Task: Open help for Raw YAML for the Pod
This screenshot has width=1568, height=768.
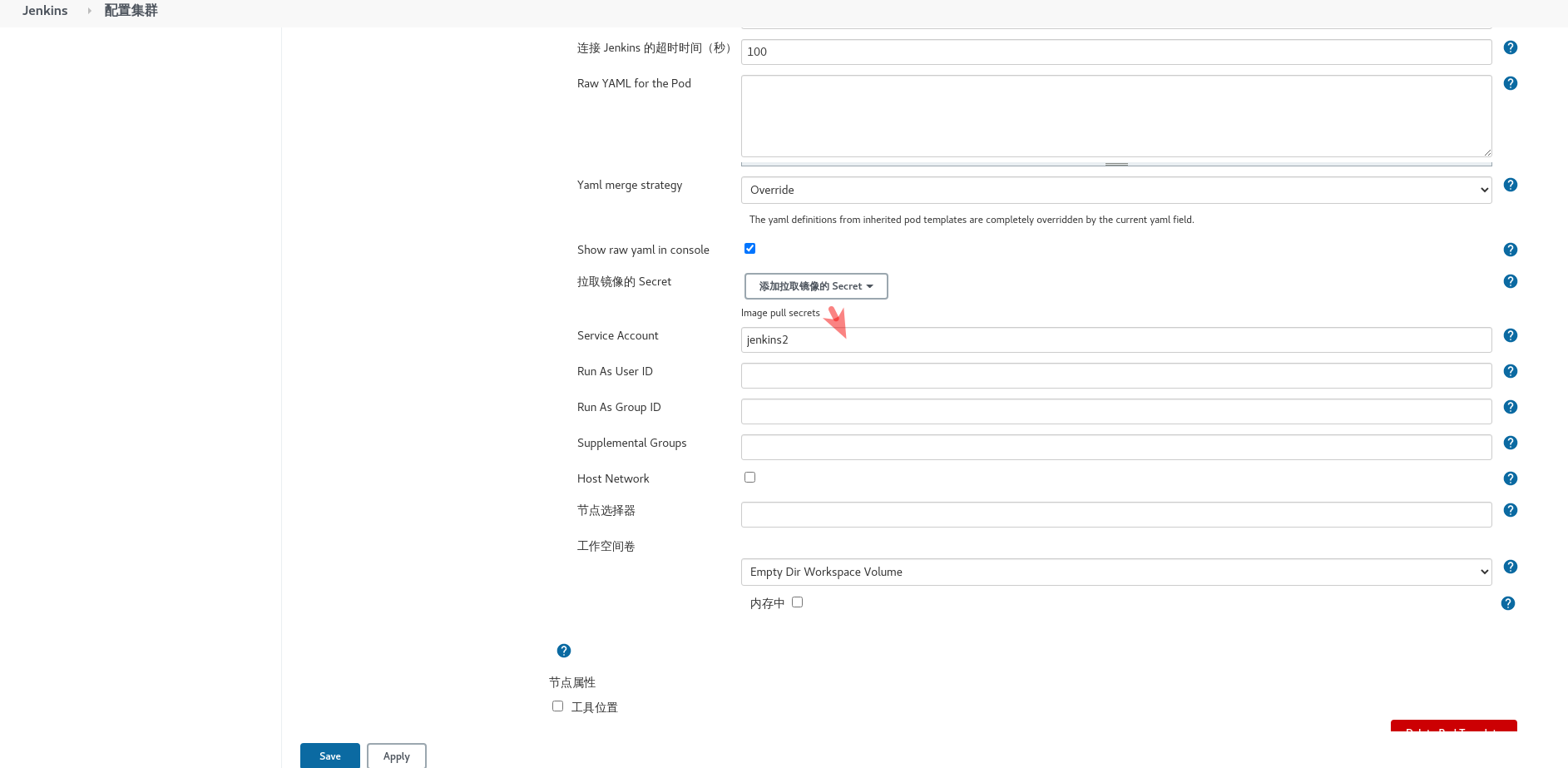Action: coord(1510,82)
